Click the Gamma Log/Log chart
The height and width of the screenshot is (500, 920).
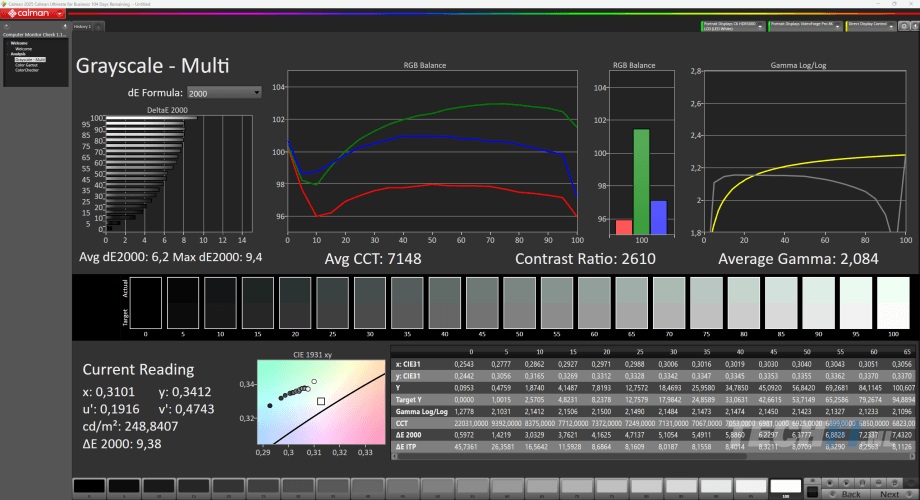tap(804, 151)
